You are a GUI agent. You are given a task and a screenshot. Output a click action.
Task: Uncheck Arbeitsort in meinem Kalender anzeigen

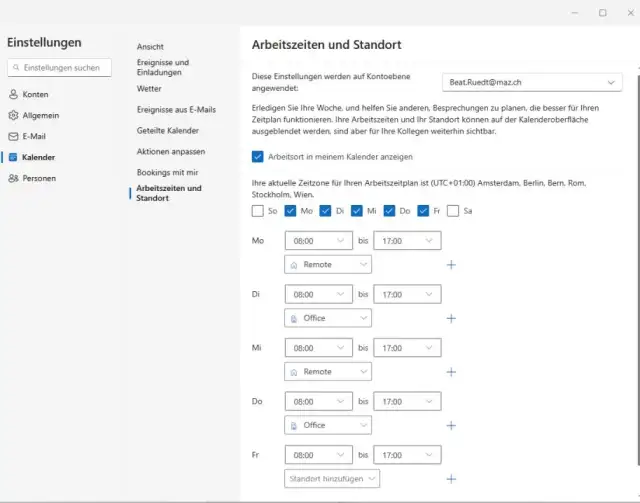[x=258, y=156]
